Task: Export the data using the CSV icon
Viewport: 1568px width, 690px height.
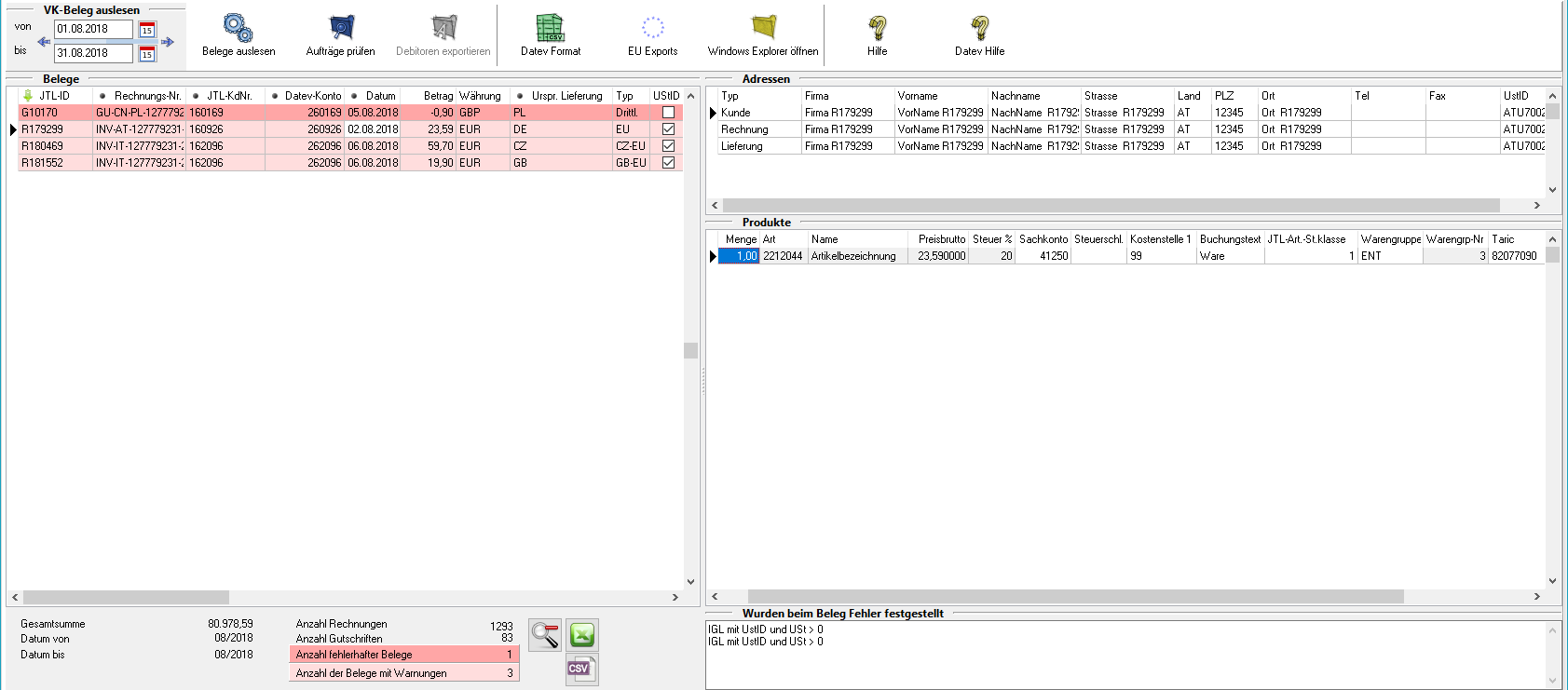Action: point(580,669)
